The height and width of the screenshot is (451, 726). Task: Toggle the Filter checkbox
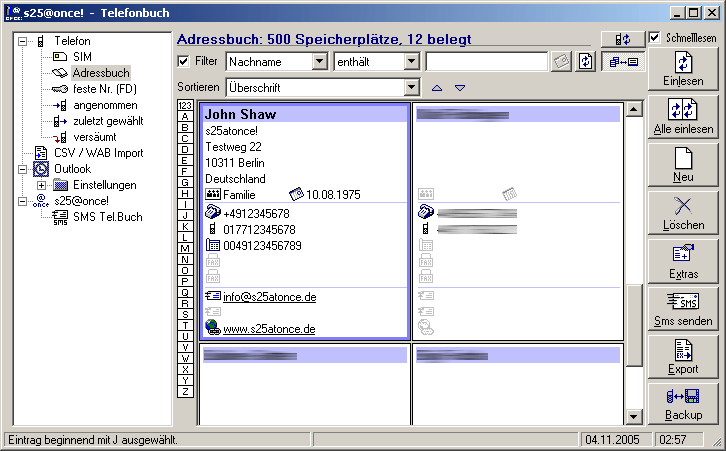point(183,61)
